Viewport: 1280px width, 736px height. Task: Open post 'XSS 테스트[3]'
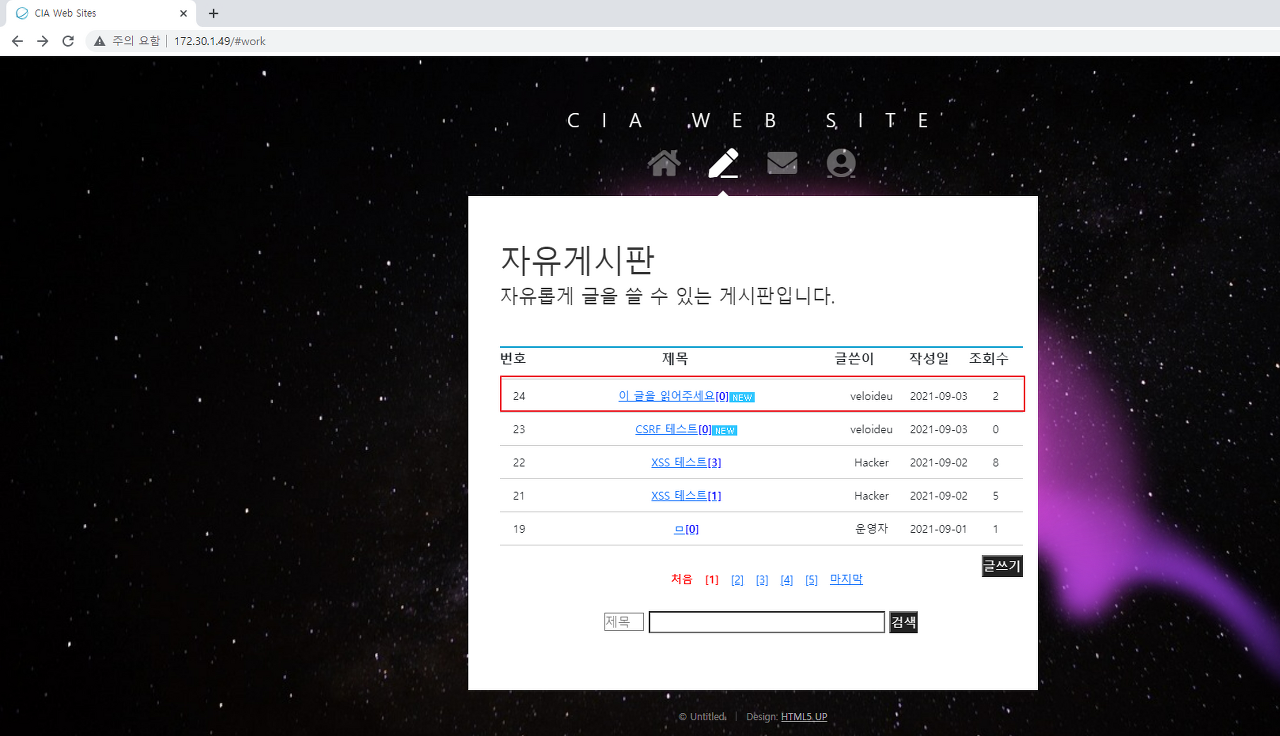click(686, 462)
